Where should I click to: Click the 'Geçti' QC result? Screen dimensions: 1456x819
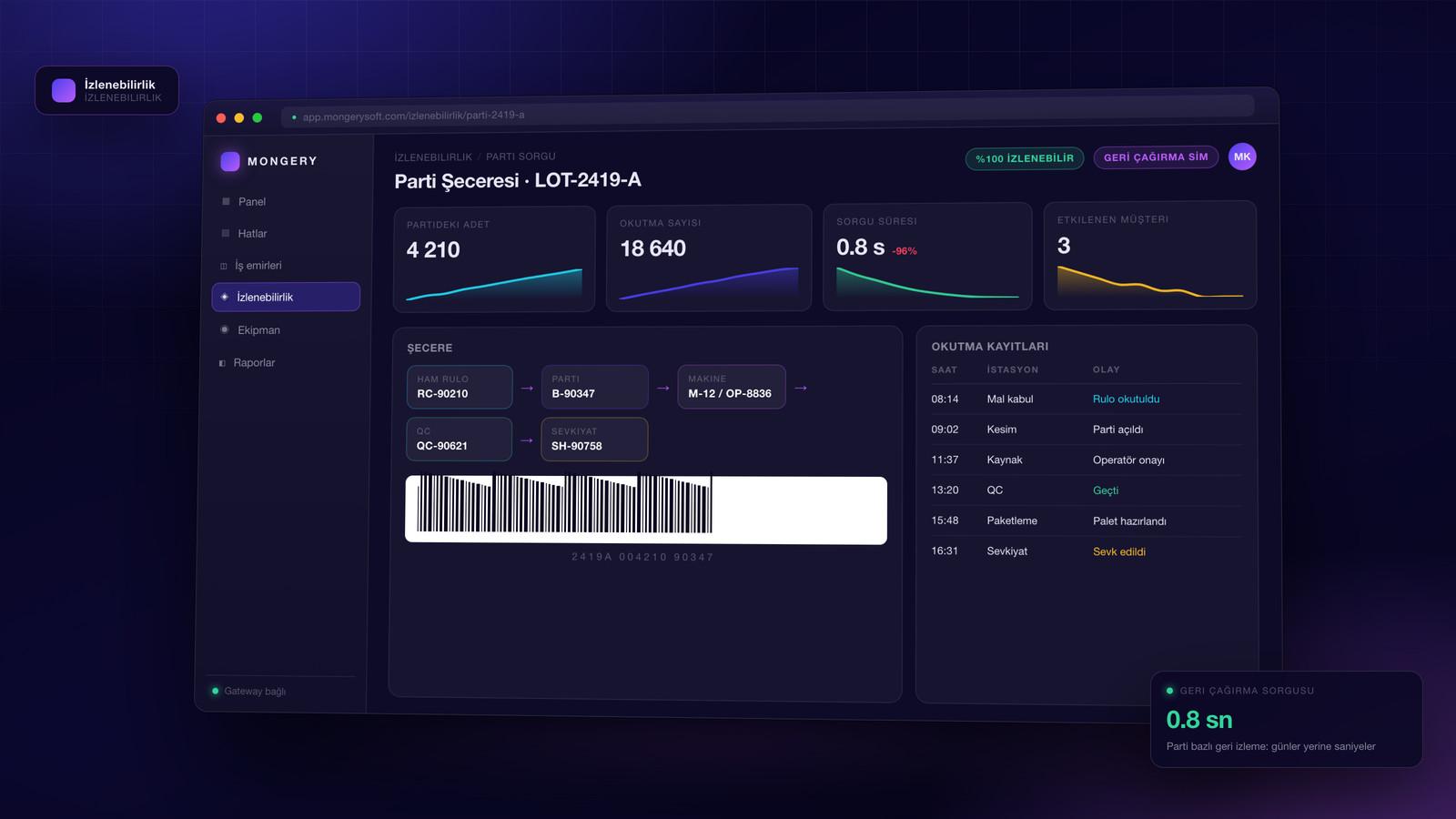coord(1106,490)
